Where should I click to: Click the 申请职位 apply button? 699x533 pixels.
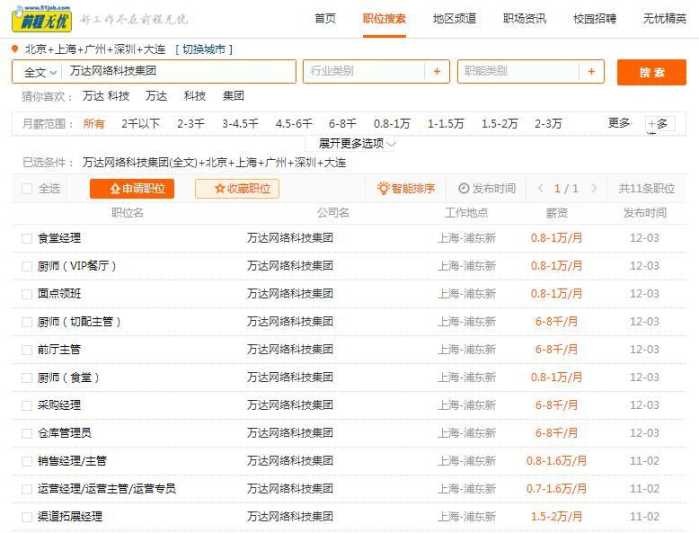pos(132,189)
